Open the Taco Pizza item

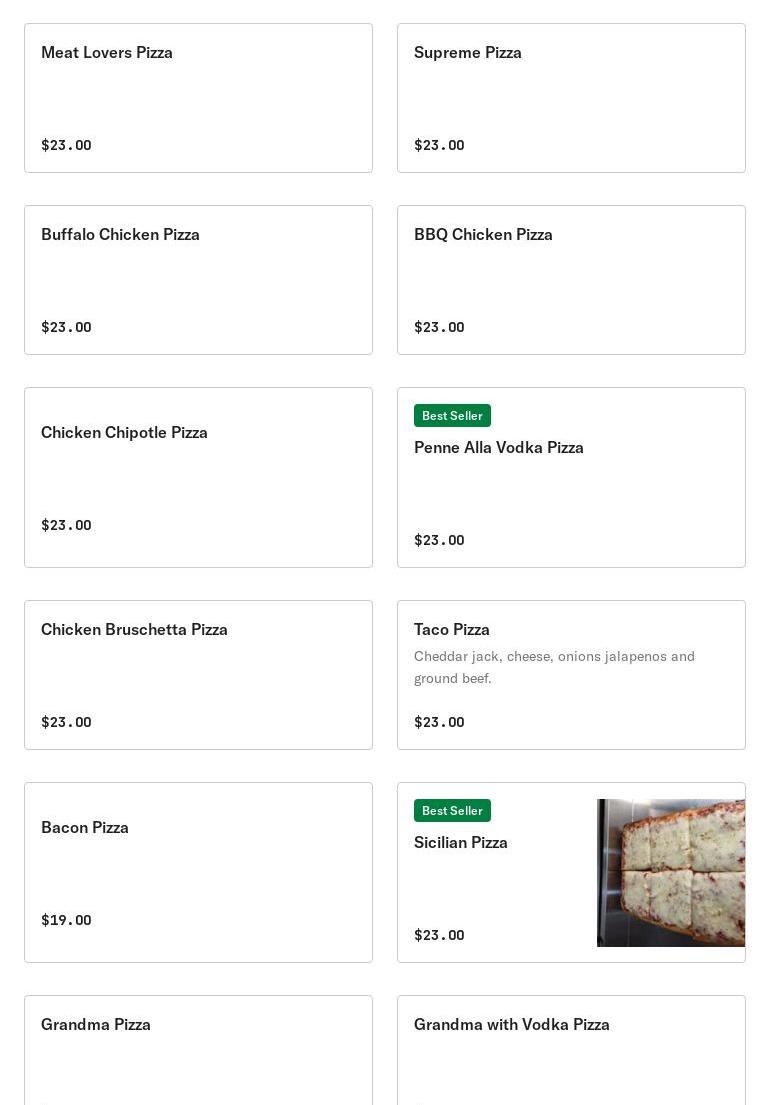click(571, 674)
